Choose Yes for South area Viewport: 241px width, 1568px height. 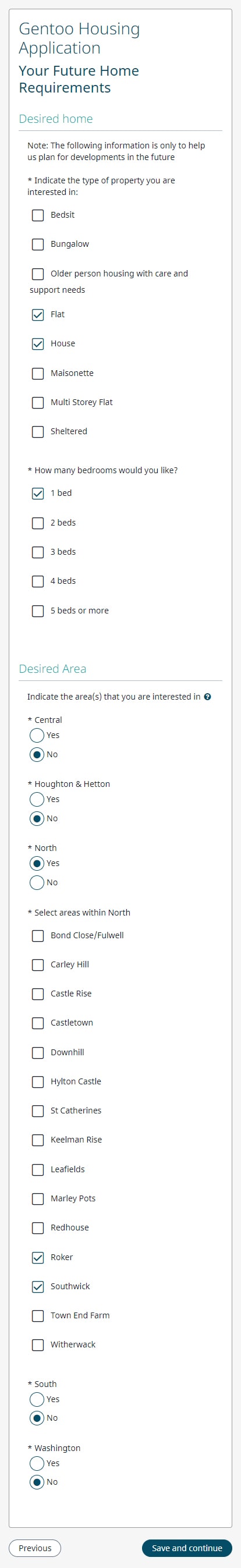click(x=37, y=1399)
